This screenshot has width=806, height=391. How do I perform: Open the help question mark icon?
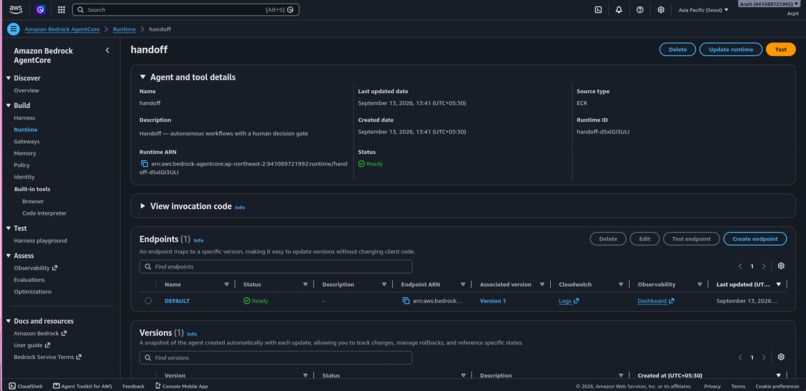(640, 9)
